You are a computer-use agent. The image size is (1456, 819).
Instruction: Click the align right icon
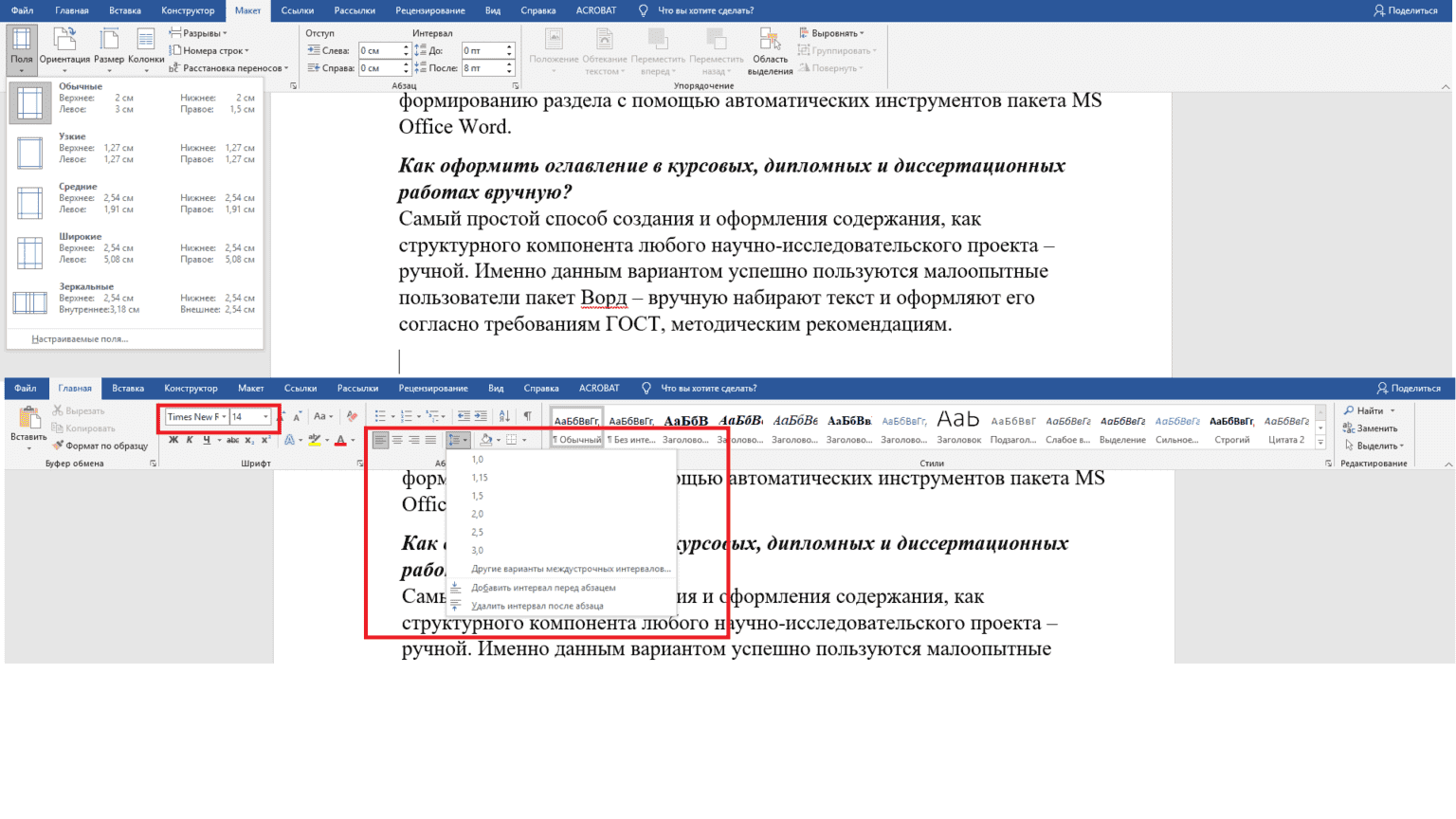pos(414,440)
